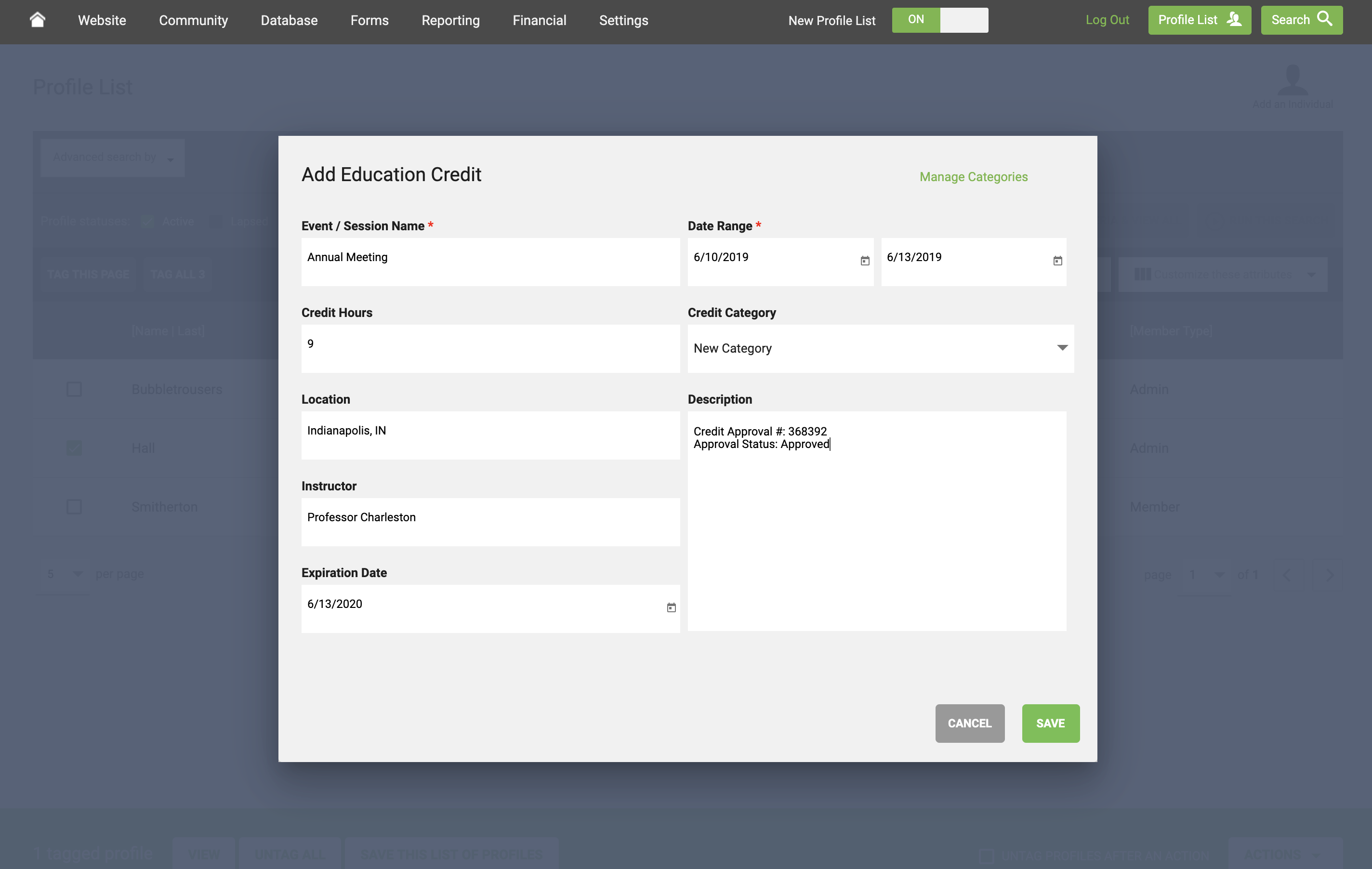
Task: Toggle the Active profile status checkbox
Action: coord(147,221)
